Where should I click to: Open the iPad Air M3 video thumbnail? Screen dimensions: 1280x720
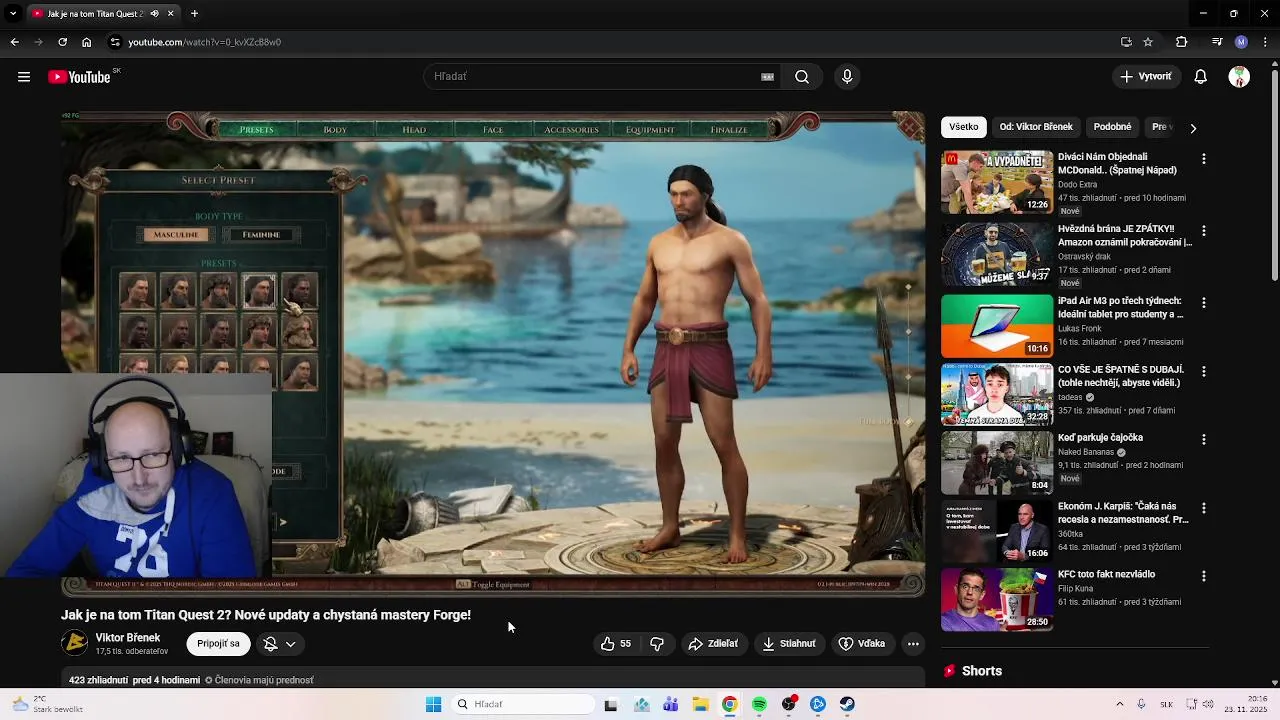997,326
